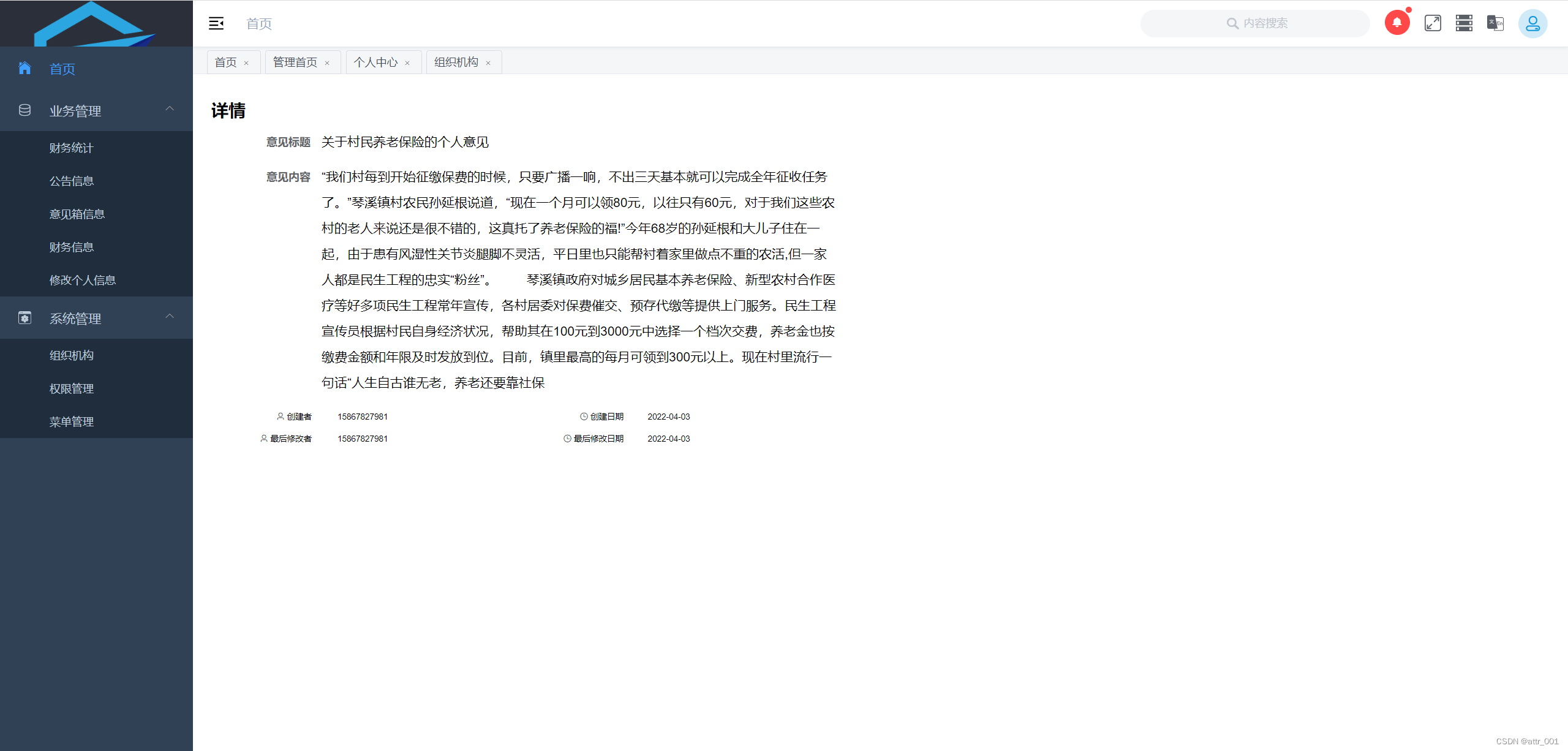Close the 管理首页 tab
The width and height of the screenshot is (1568, 751).
(x=327, y=63)
